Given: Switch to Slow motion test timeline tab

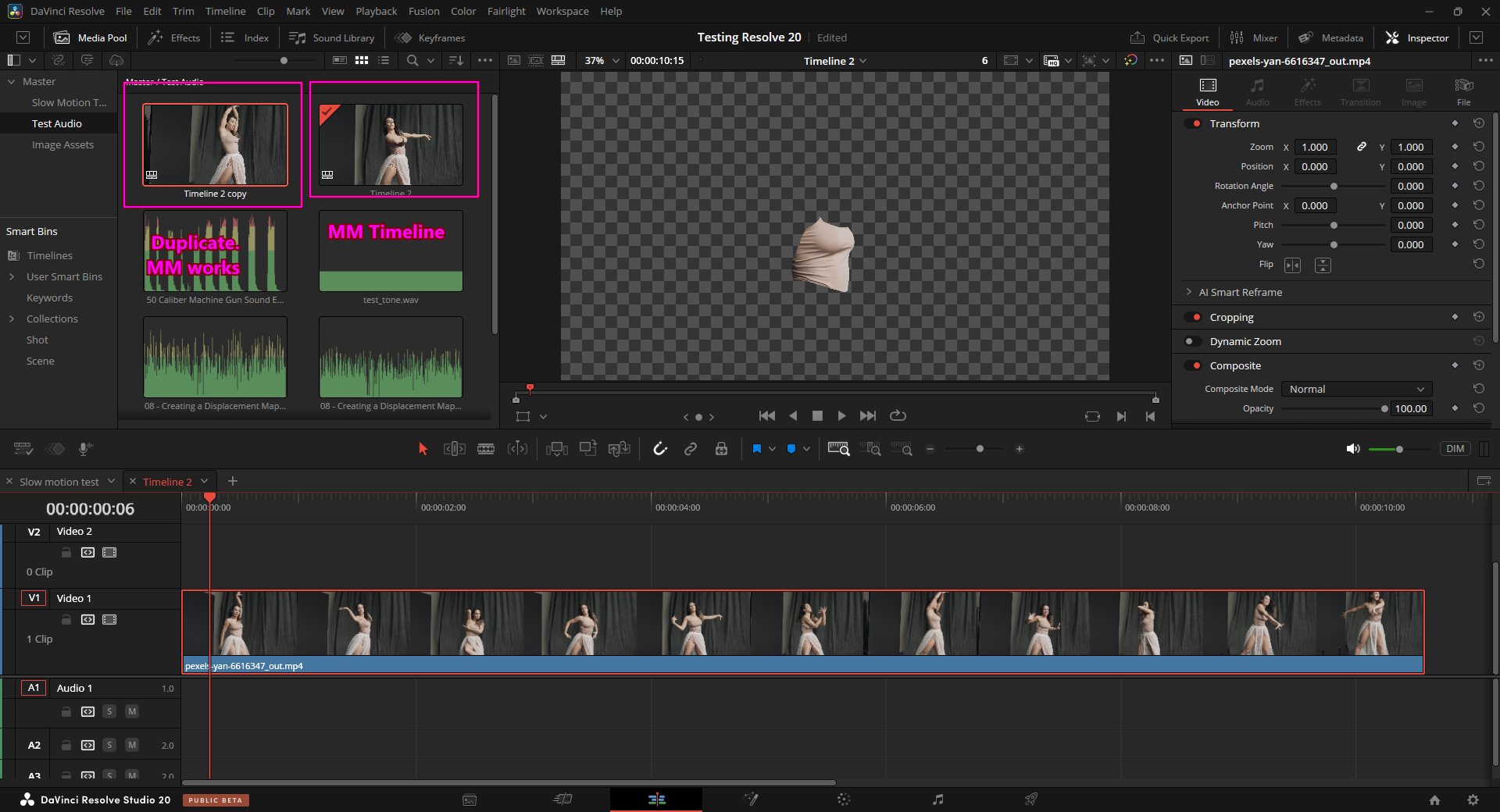Looking at the screenshot, I should 59,482.
